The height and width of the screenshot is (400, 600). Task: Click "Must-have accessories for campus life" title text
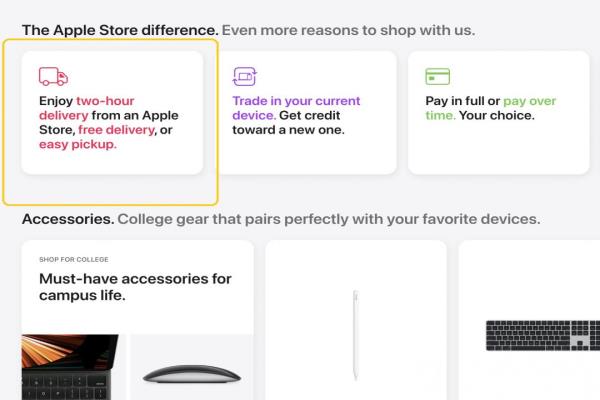click(135, 287)
